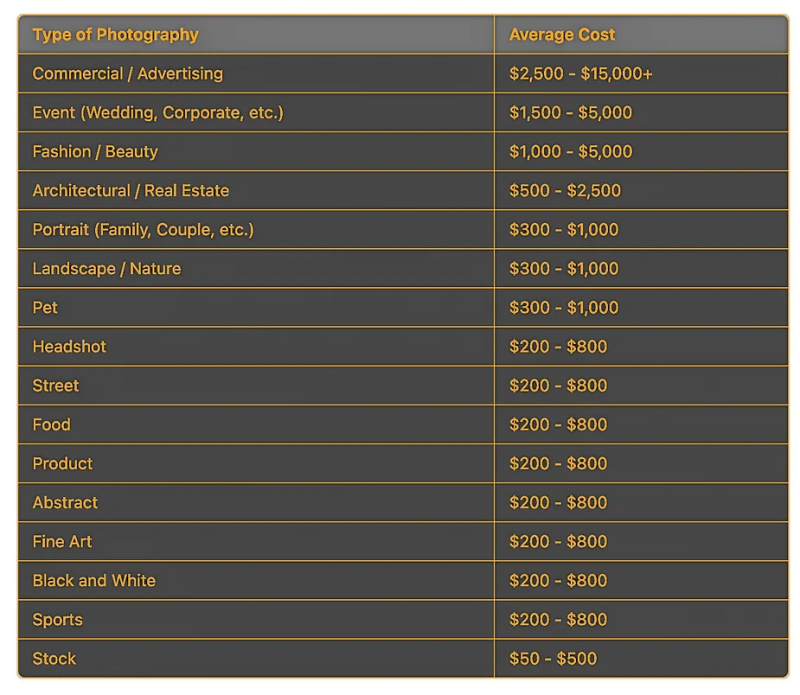Select the "Commercial / Advertising" cell
The width and height of the screenshot is (800, 695).
(127, 74)
